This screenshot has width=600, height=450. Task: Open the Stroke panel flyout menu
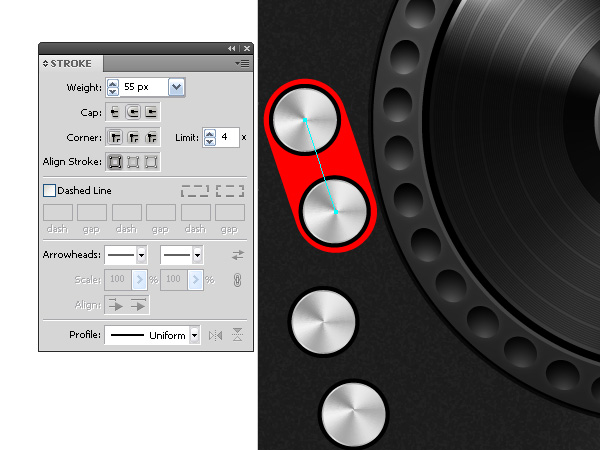coord(242,64)
